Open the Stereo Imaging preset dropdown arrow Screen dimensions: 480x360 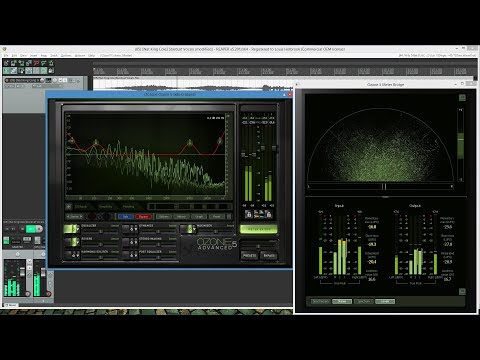136,242
